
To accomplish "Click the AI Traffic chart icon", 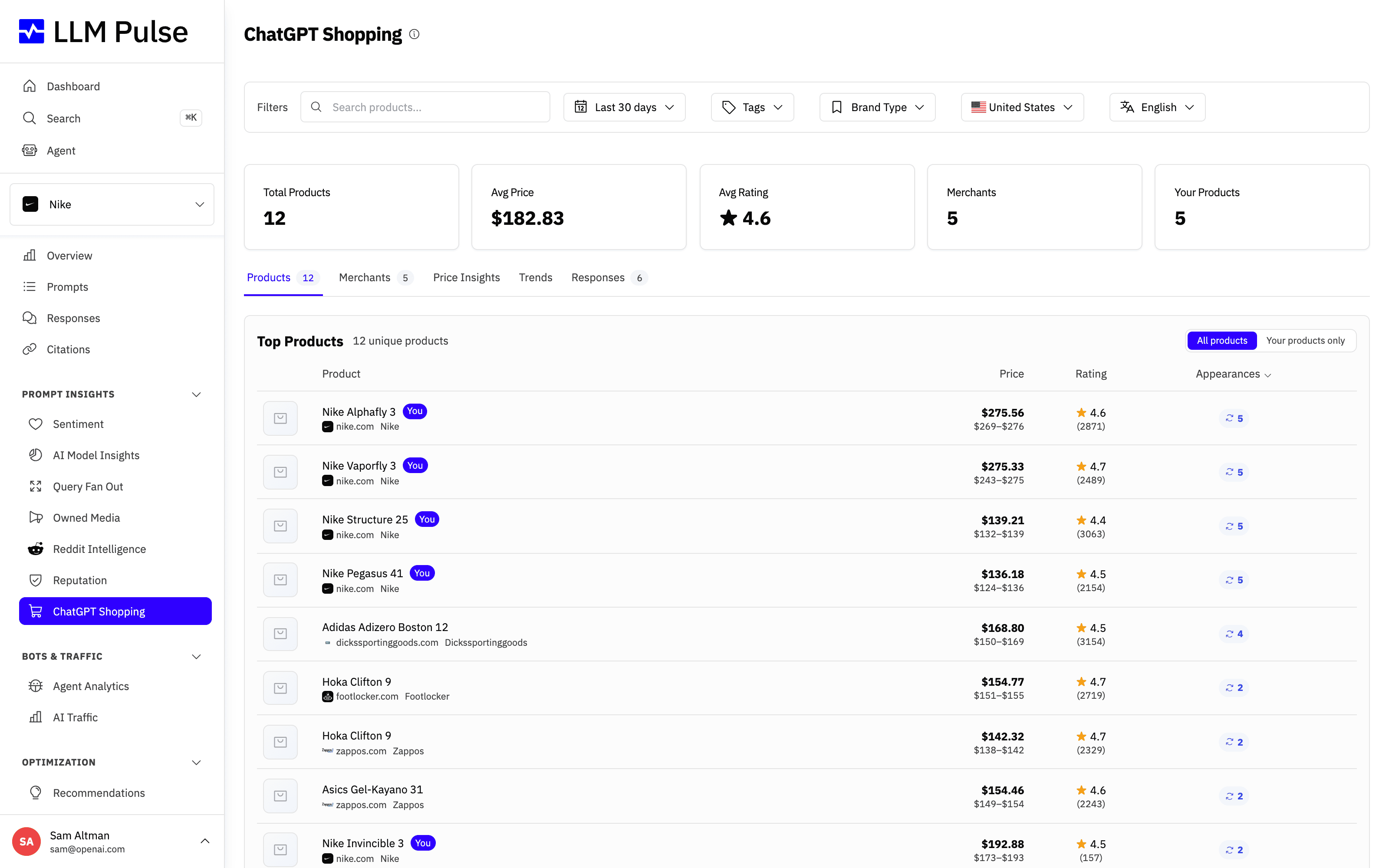I will 36,717.
